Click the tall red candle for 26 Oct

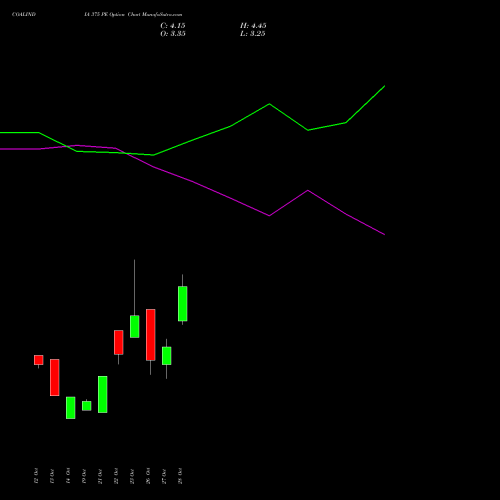coord(151,335)
